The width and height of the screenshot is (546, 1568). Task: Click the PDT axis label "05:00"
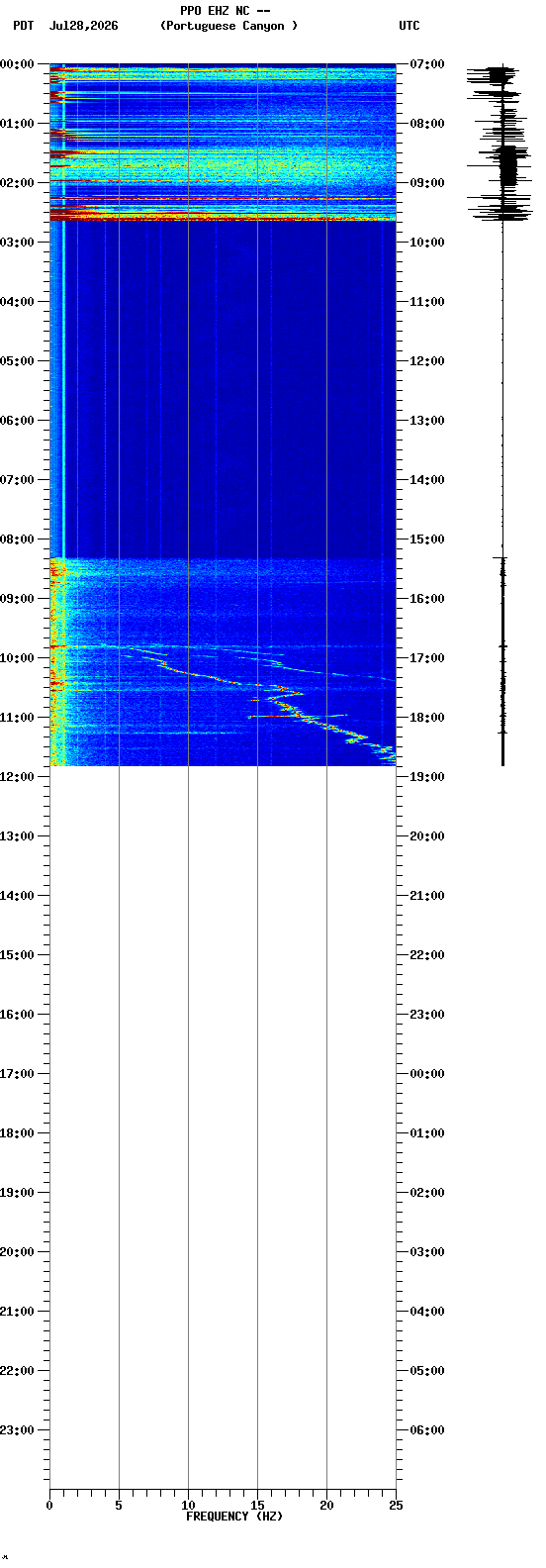click(18, 361)
